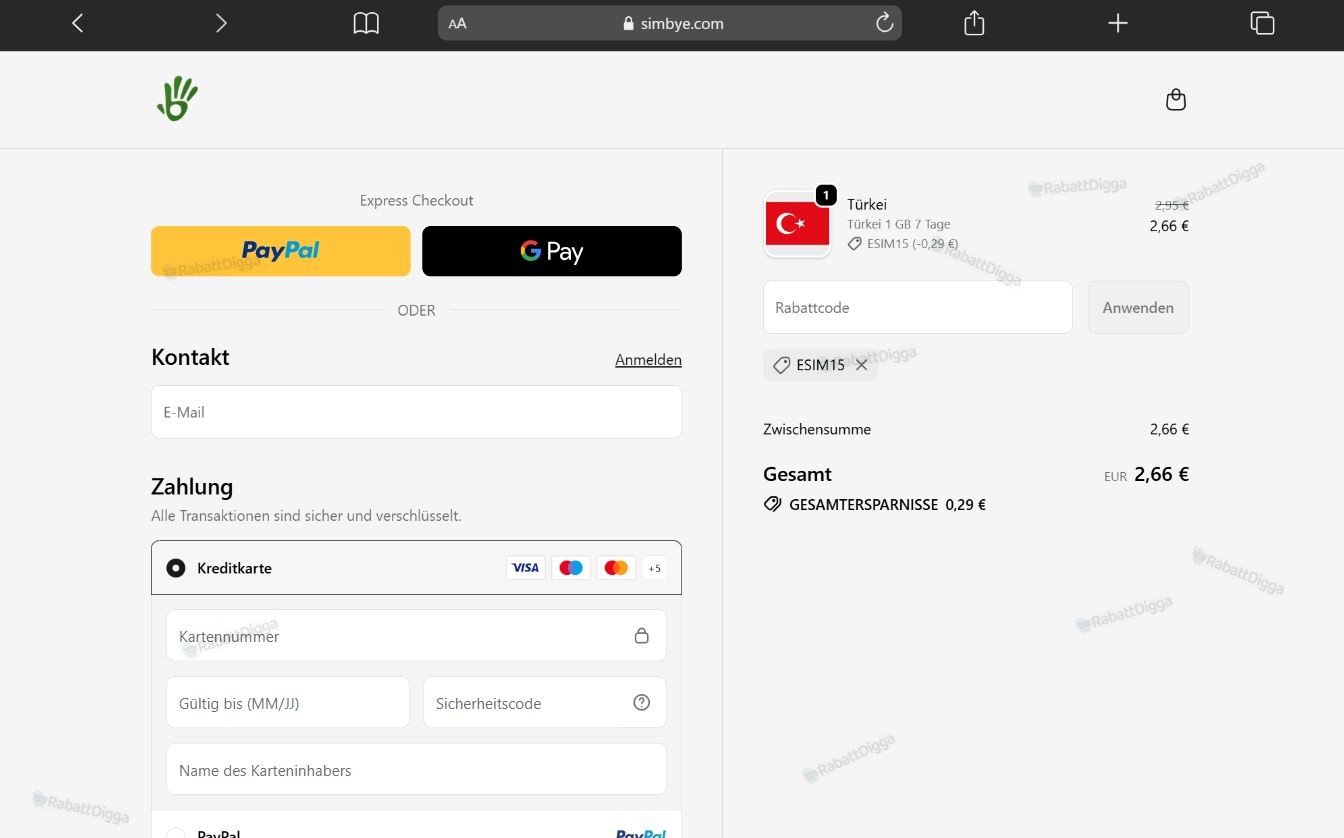Open the AA reader text settings

coord(457,23)
